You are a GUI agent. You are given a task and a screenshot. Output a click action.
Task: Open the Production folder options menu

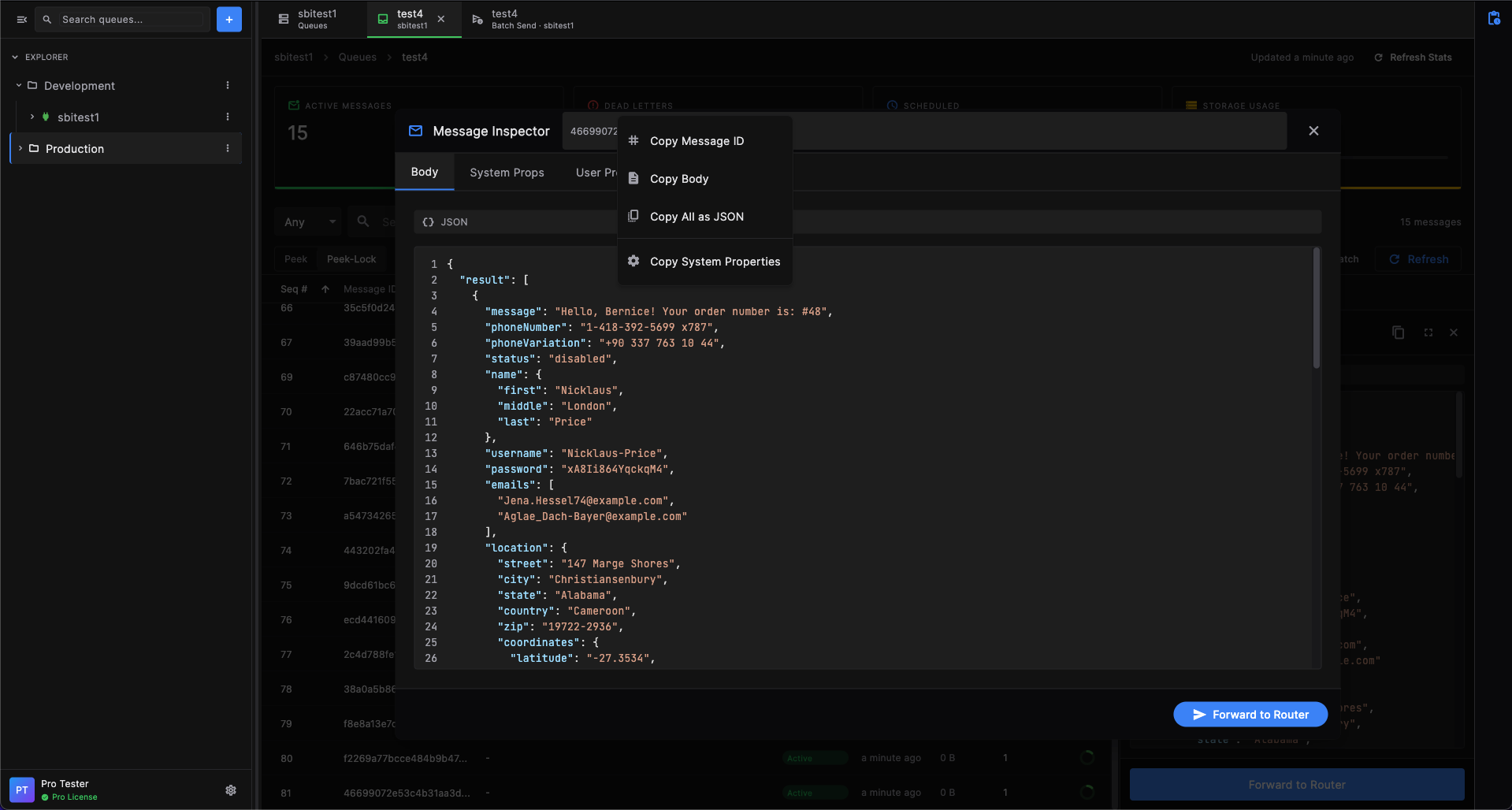(x=228, y=148)
